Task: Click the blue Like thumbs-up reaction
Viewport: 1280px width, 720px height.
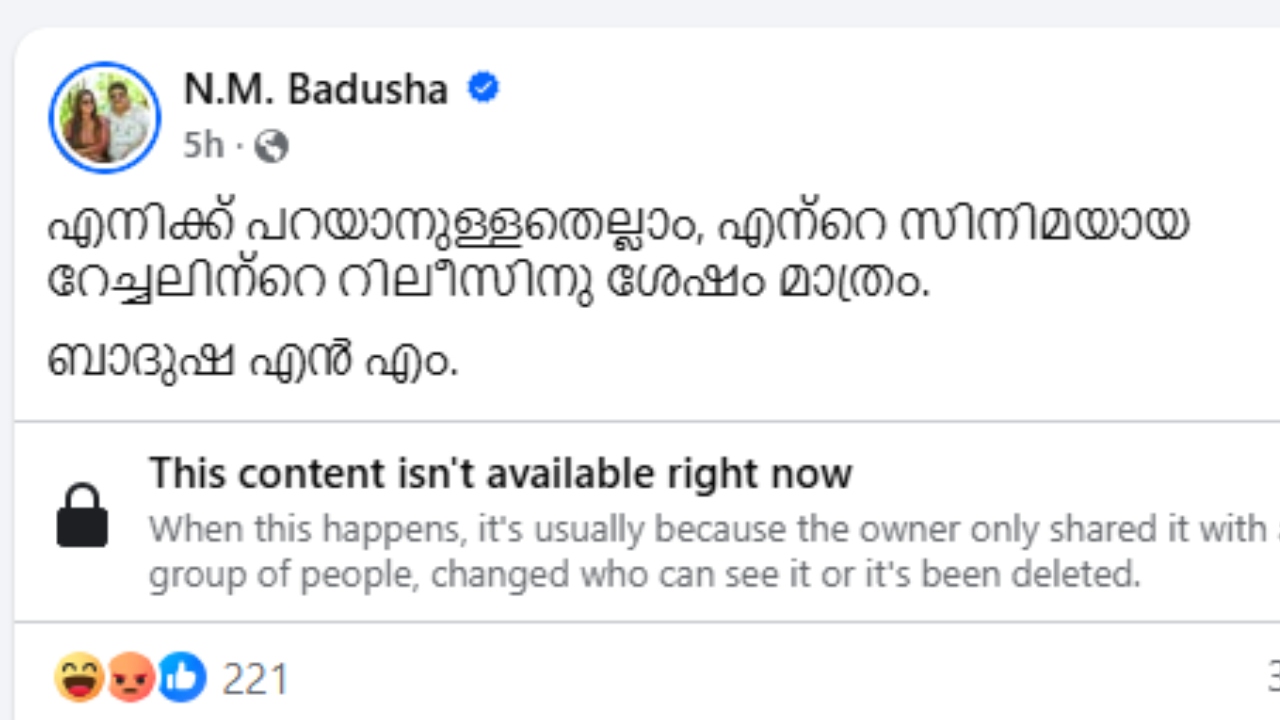Action: coord(182,677)
